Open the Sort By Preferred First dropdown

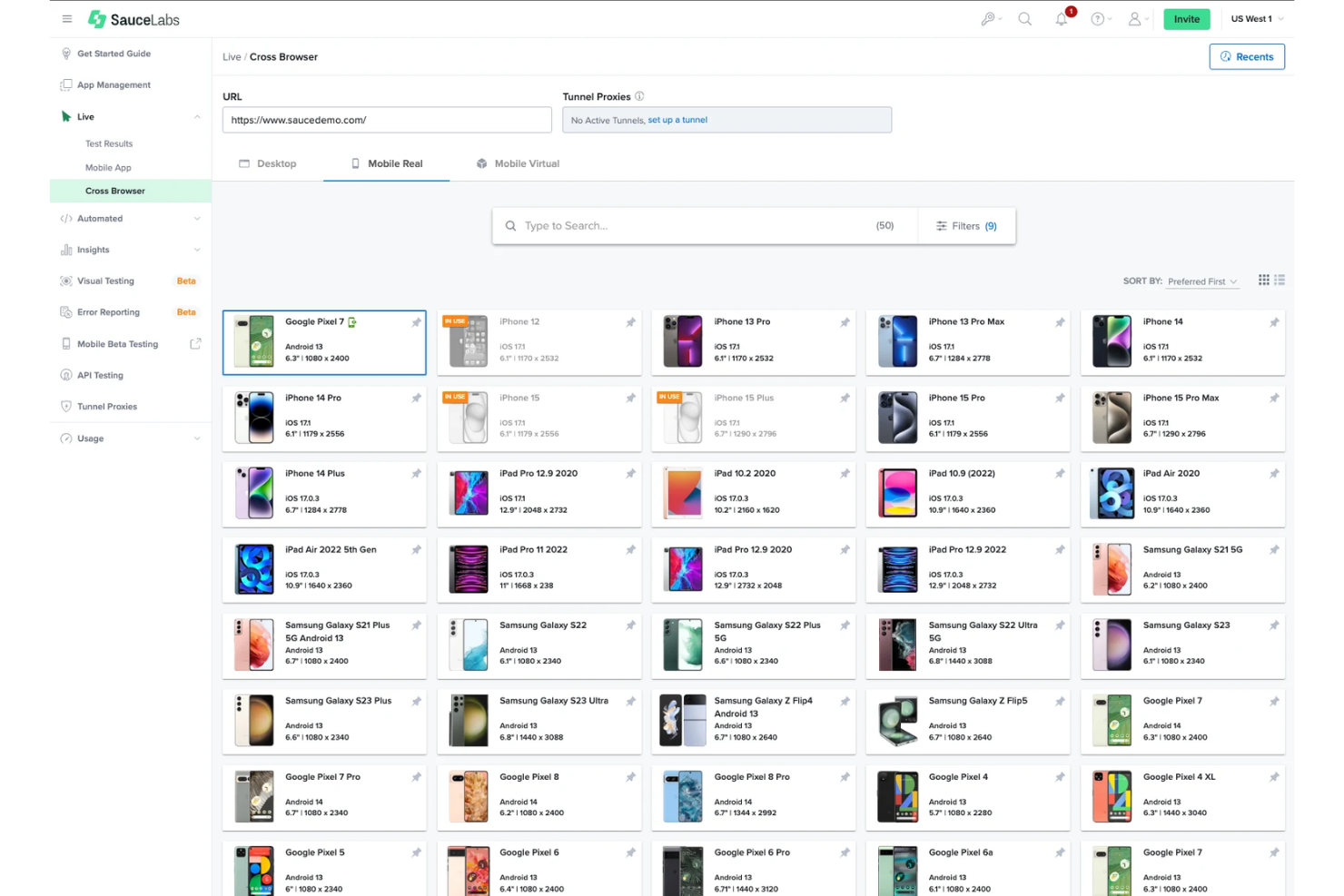point(1202,281)
